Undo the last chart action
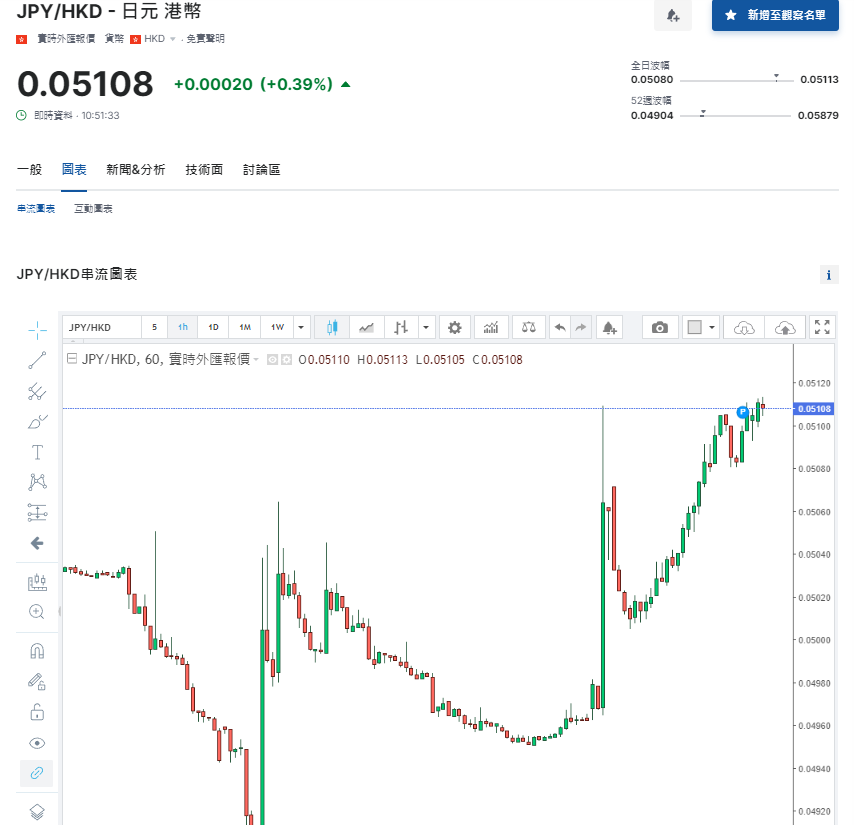 tap(558, 327)
